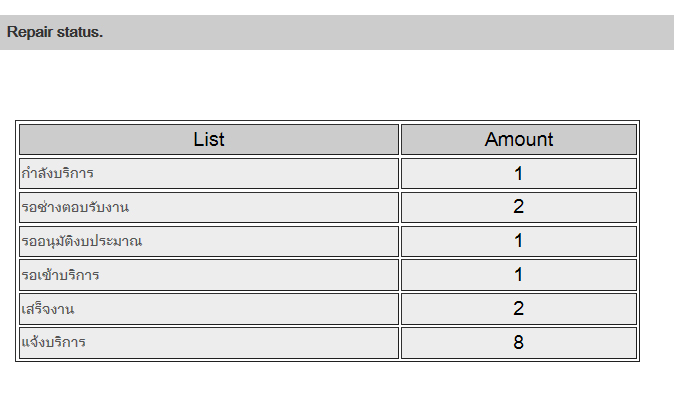
Task: Click the amount for รอช่างตอบรับงาน
Action: pos(519,207)
